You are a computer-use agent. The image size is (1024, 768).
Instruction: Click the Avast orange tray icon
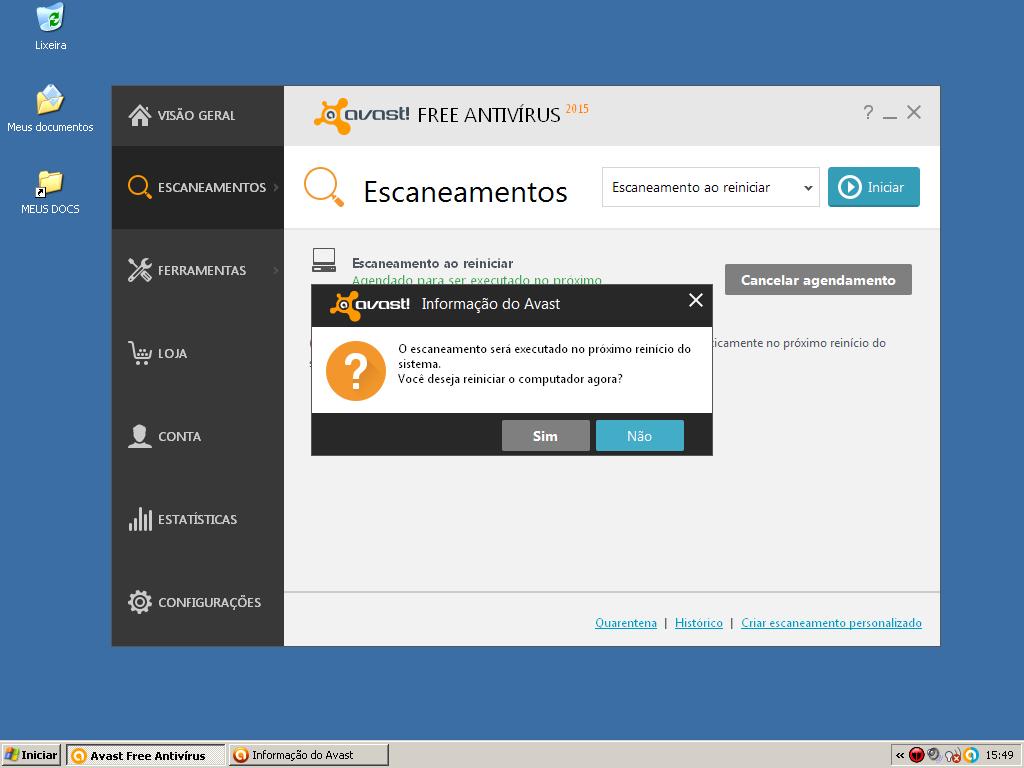[x=971, y=756]
